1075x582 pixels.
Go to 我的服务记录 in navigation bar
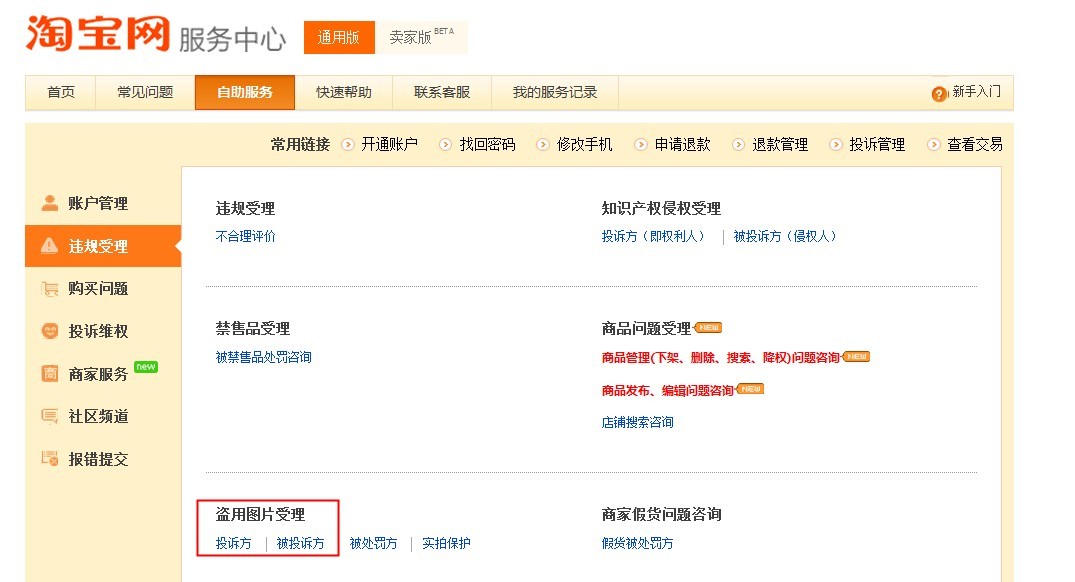[555, 92]
